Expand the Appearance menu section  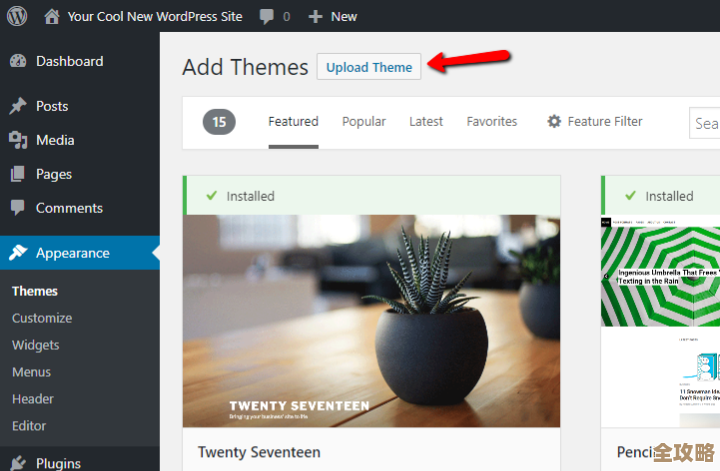pos(72,253)
